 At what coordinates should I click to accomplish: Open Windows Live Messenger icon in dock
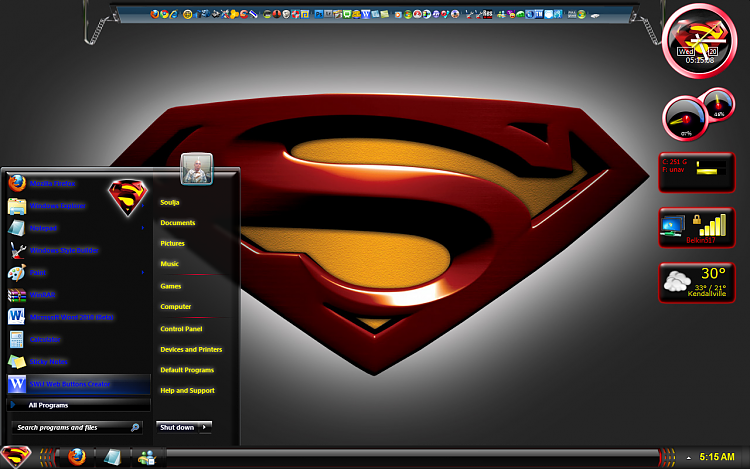(x=502, y=14)
